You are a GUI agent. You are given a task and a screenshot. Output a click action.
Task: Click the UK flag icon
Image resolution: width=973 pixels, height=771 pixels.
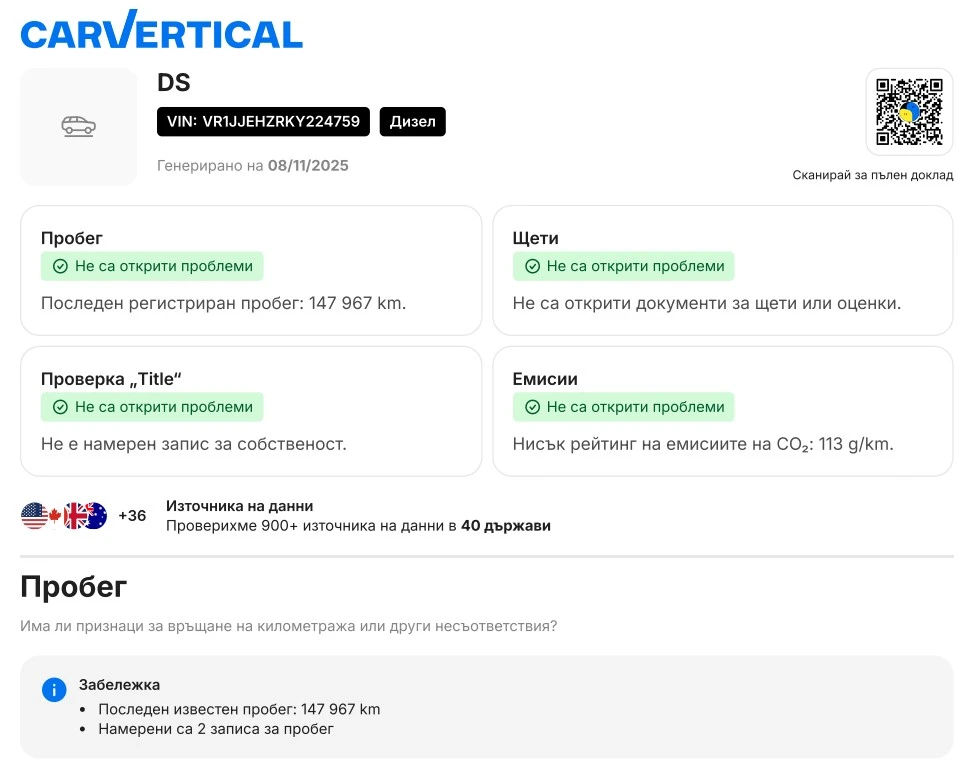click(75, 516)
